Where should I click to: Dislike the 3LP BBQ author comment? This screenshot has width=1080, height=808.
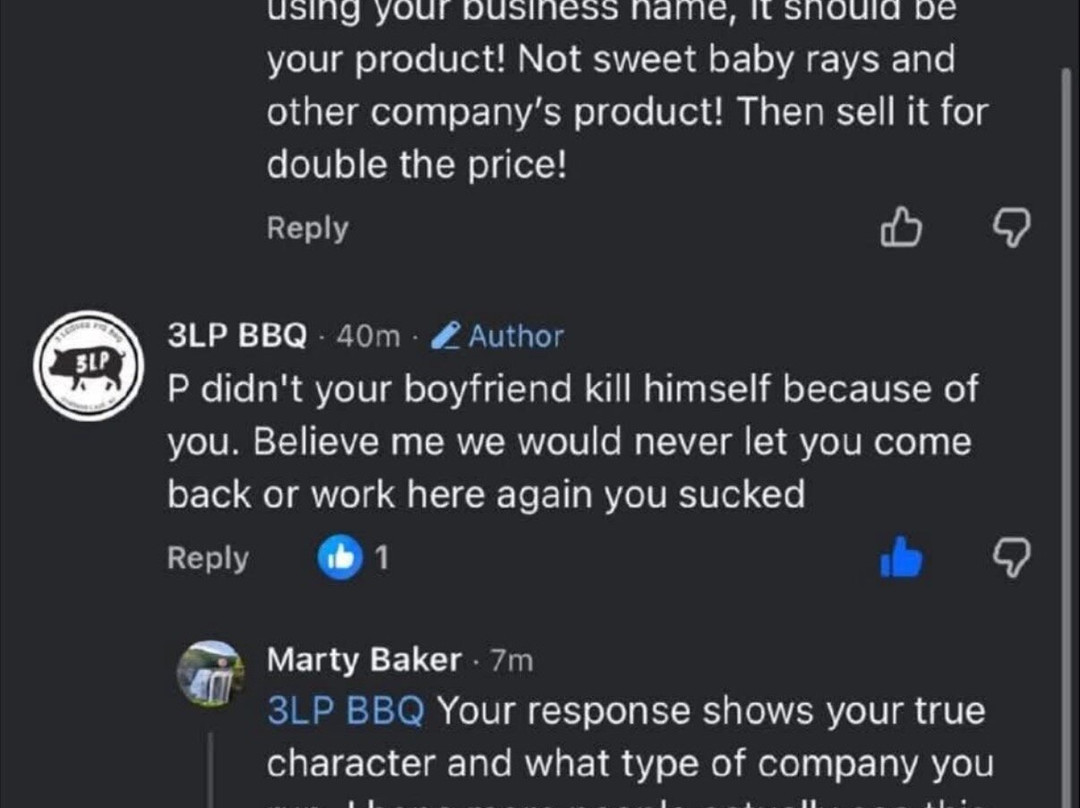[x=1011, y=558]
